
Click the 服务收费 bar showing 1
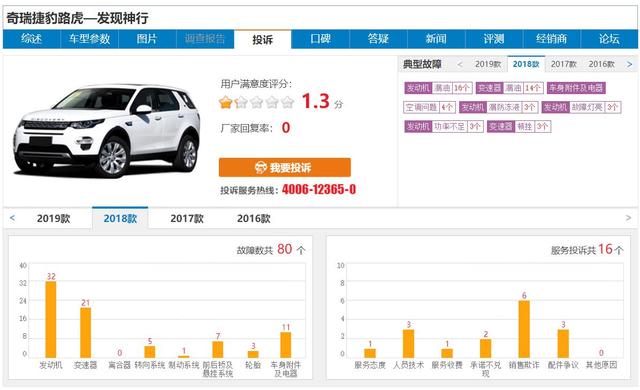(447, 353)
